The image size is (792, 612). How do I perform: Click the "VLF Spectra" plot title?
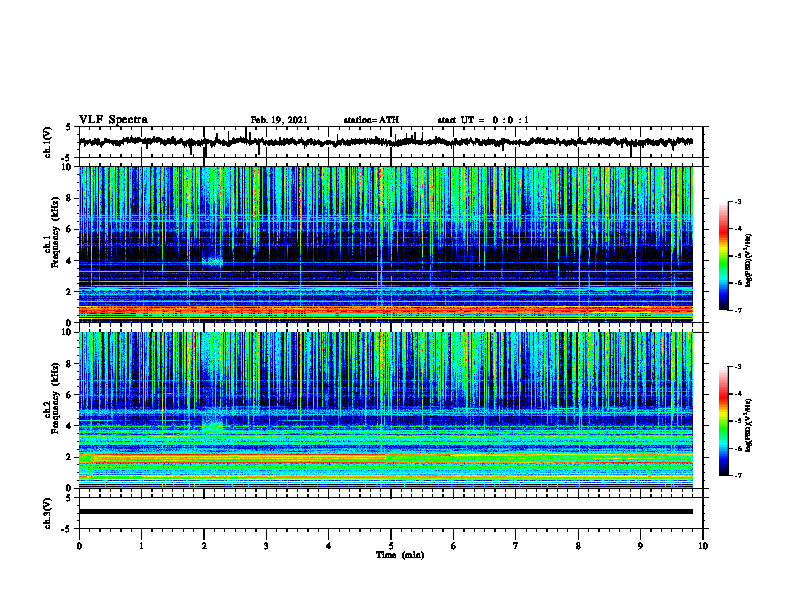coord(113,120)
